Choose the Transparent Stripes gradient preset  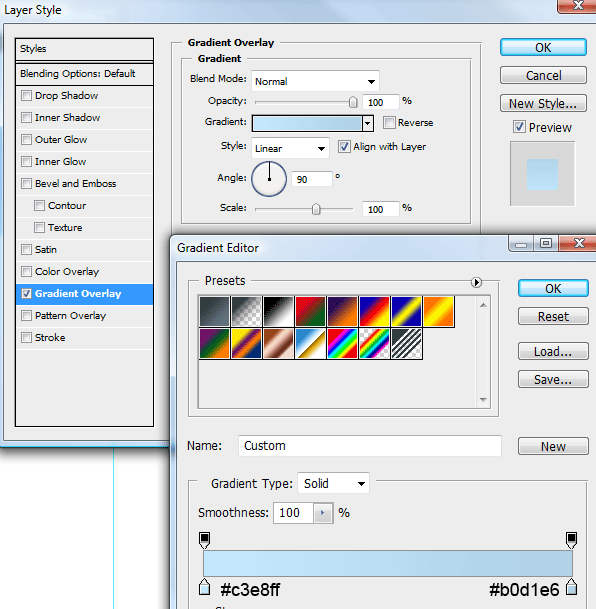pyautogui.click(x=407, y=344)
